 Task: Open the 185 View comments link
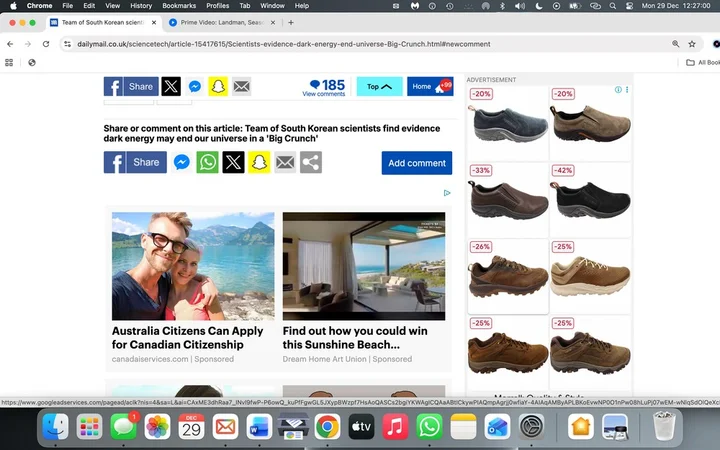click(x=324, y=88)
